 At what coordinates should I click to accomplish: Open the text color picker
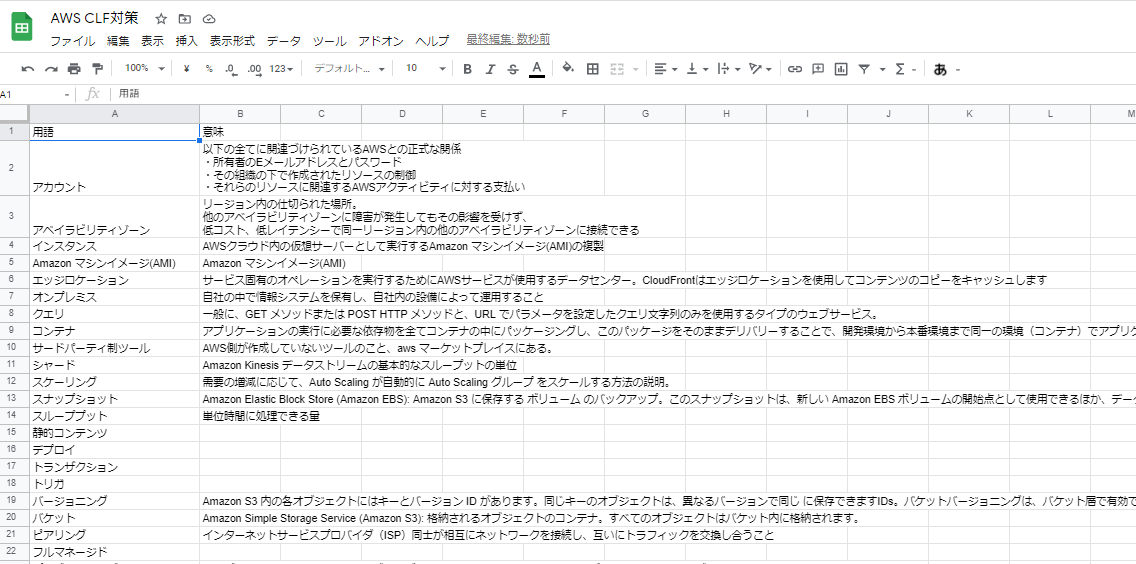coord(536,69)
